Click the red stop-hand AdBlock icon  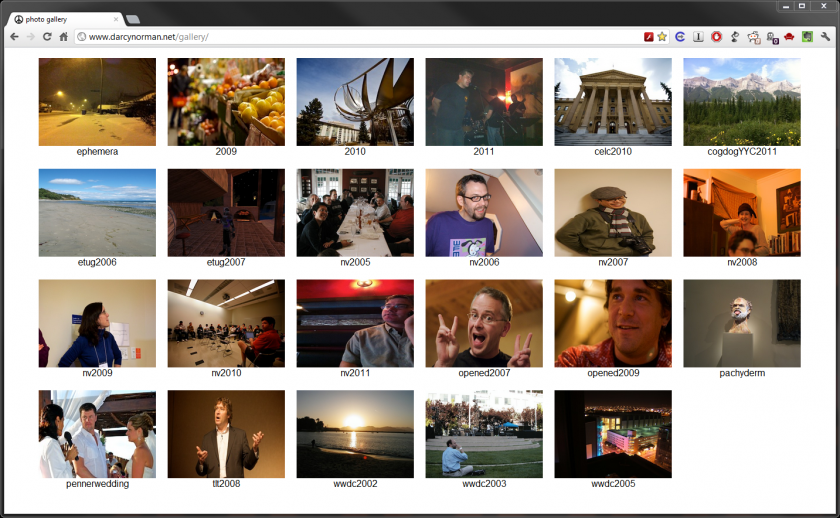716,37
